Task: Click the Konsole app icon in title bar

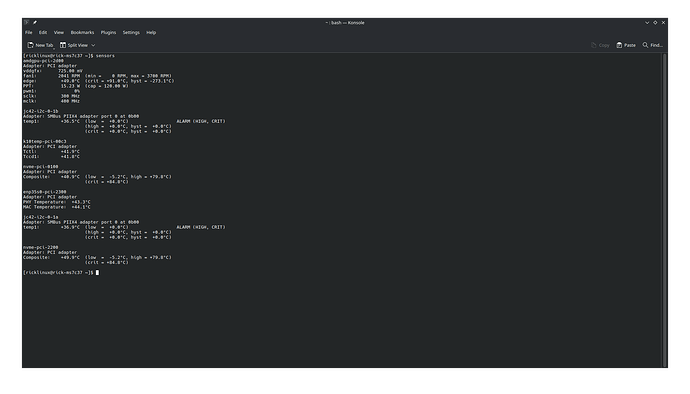Action: pos(27,22)
